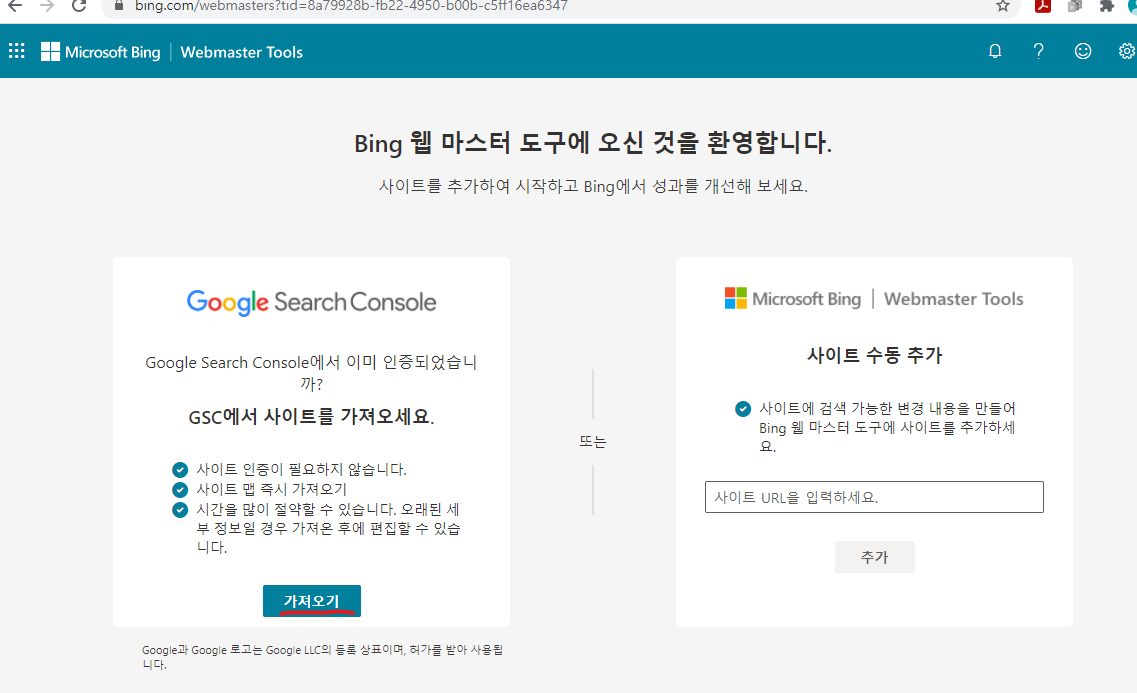Open the help question mark icon
The height and width of the screenshot is (693, 1137).
[1038, 51]
